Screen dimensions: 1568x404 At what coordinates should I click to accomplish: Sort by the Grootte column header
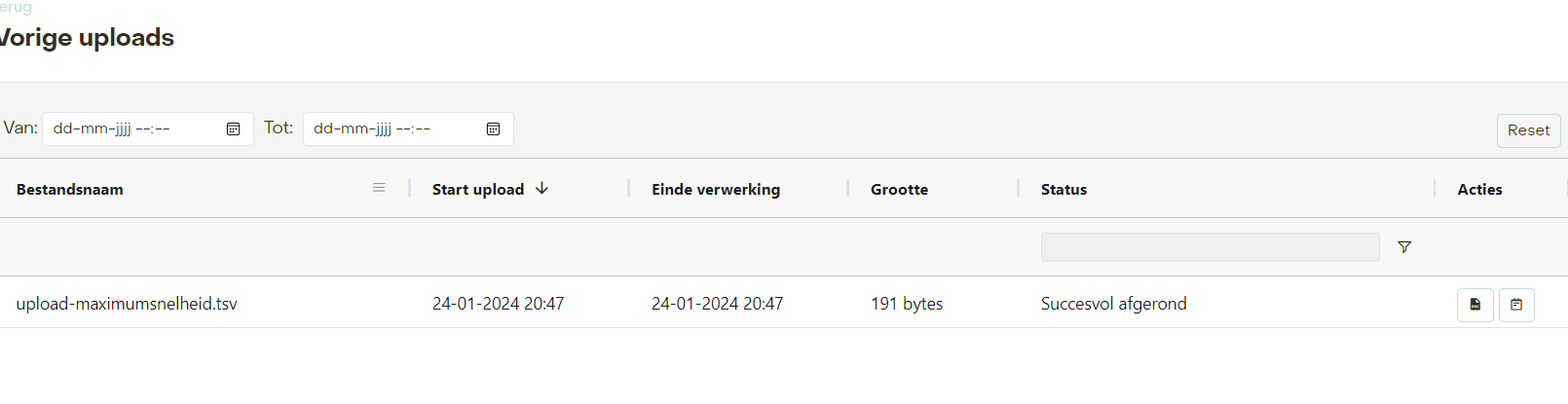tap(899, 189)
